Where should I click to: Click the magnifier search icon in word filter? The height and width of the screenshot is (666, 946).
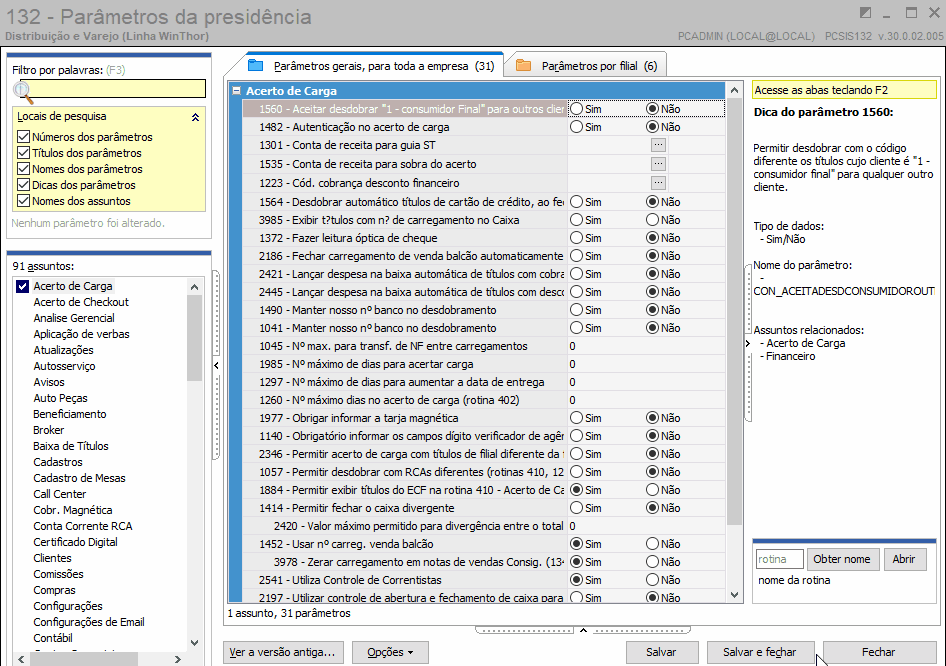[23, 91]
